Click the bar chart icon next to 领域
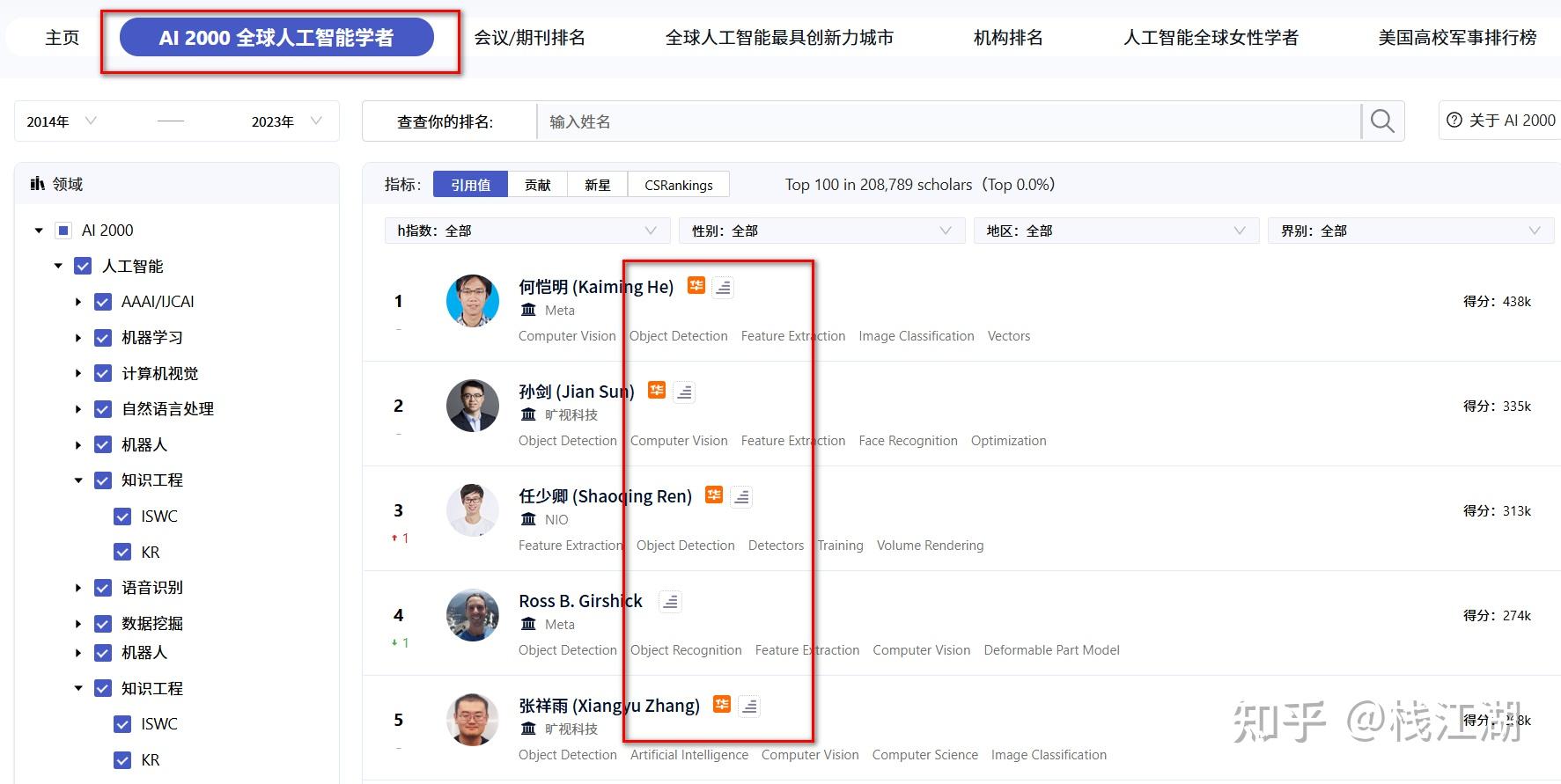The width and height of the screenshot is (1561, 784). [x=38, y=183]
